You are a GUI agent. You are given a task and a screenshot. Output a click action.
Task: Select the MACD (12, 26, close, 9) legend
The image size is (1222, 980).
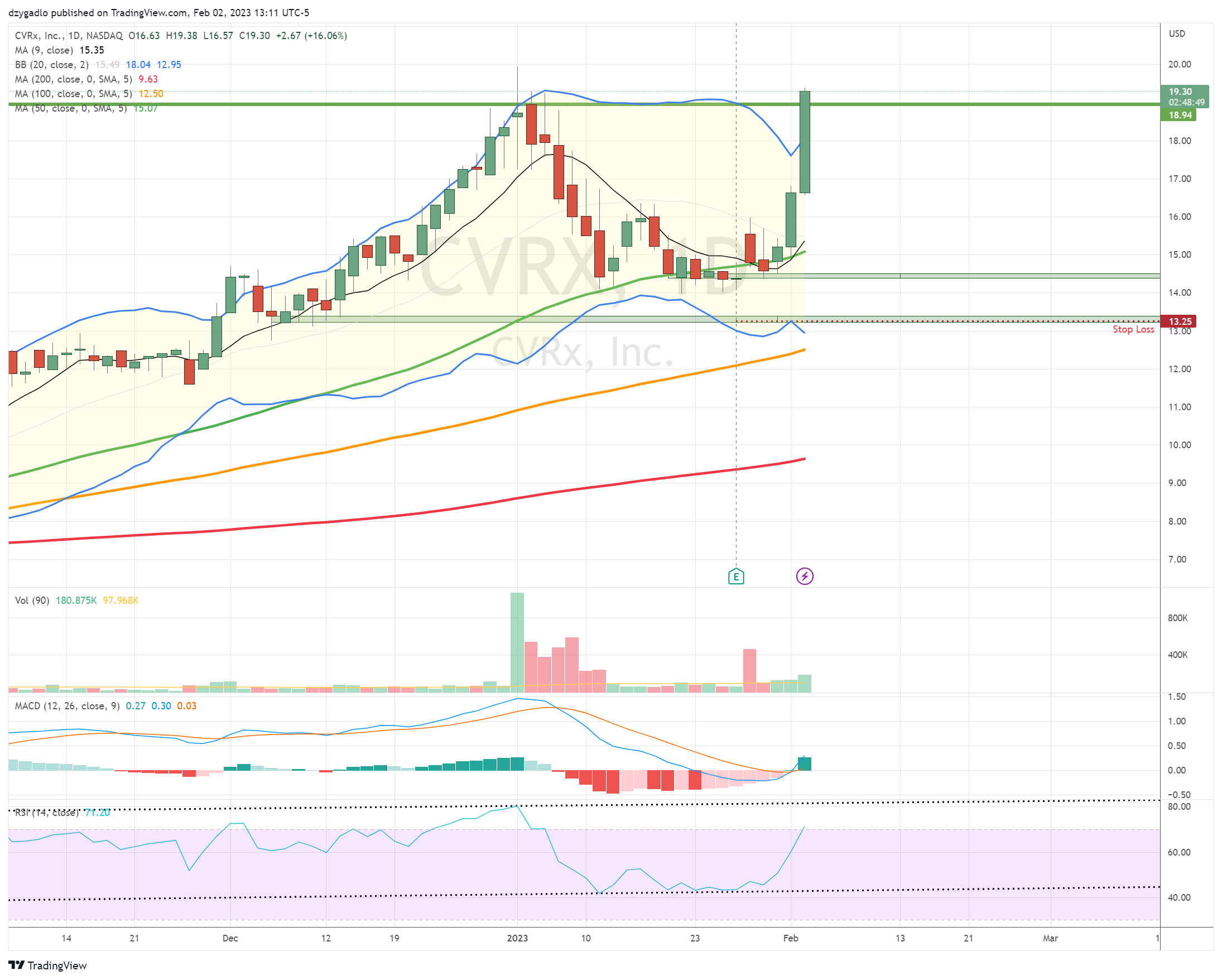tap(105, 705)
